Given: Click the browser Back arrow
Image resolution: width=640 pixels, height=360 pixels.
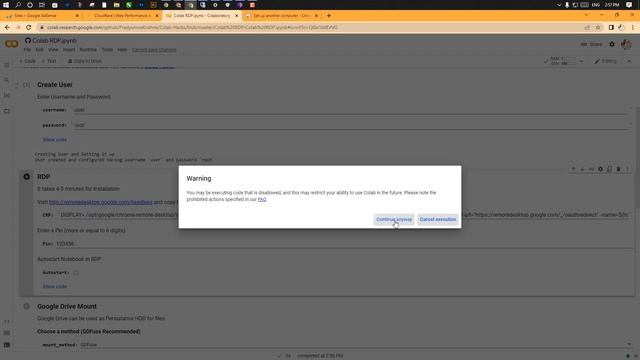Looking at the screenshot, I should point(7,27).
